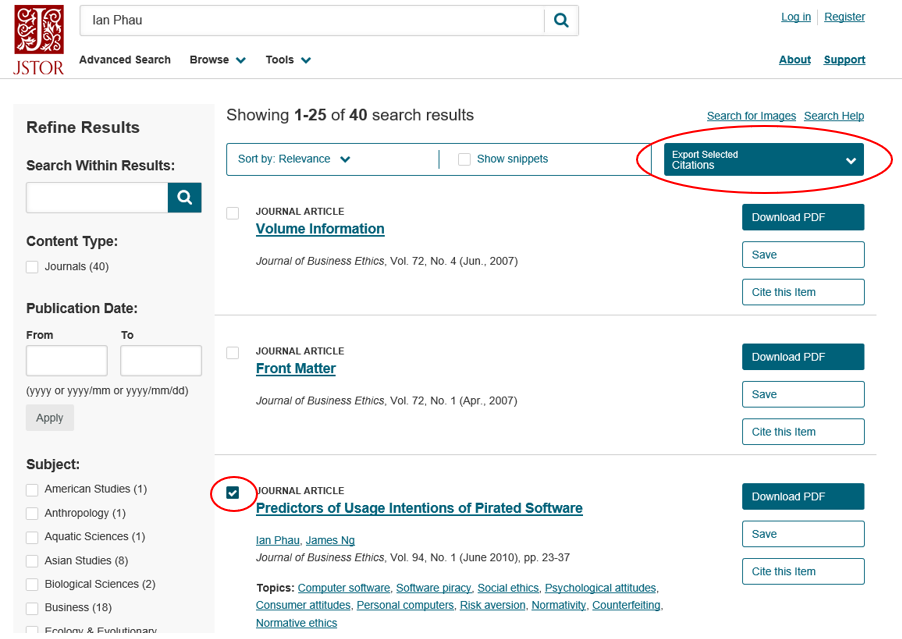The width and height of the screenshot is (902, 639).
Task: Select the Front Matter result checkbox
Action: pos(232,353)
